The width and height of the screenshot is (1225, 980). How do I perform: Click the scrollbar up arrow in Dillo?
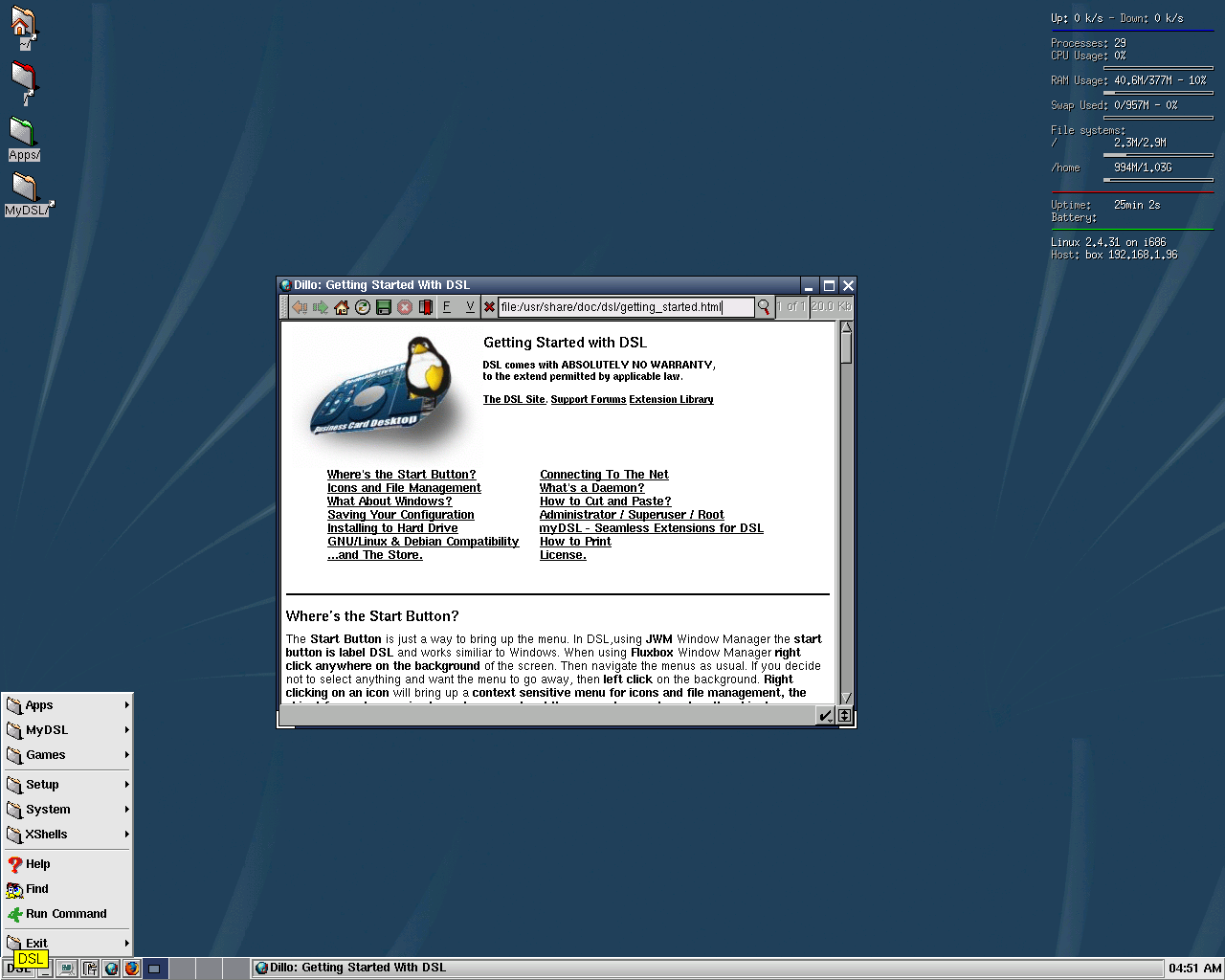point(846,327)
